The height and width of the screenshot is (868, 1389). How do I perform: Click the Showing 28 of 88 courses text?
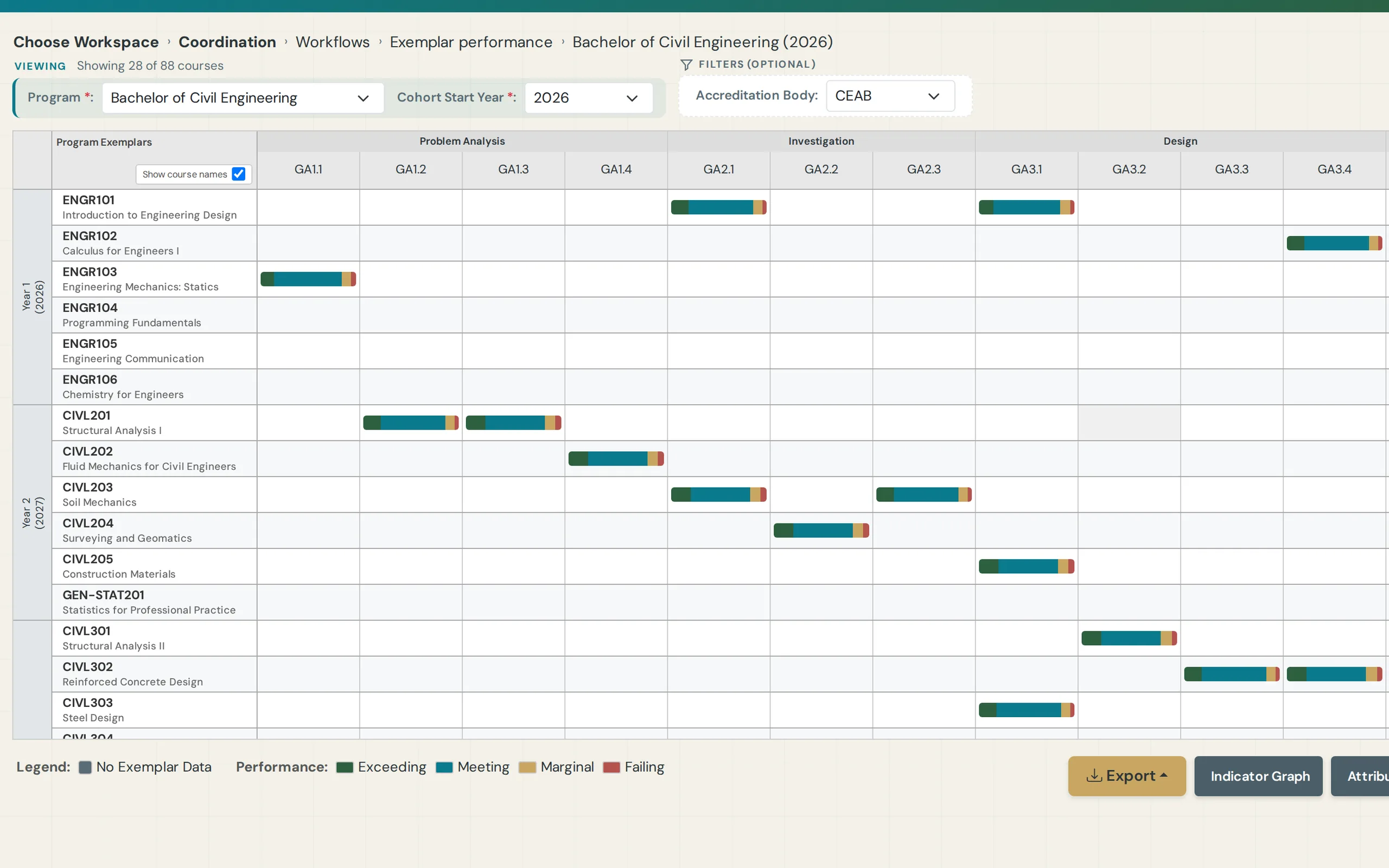pyautogui.click(x=150, y=66)
